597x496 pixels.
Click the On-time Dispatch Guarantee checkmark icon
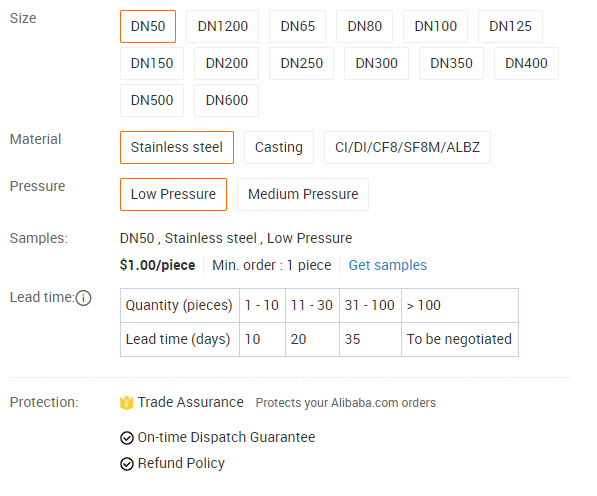[x=127, y=438]
